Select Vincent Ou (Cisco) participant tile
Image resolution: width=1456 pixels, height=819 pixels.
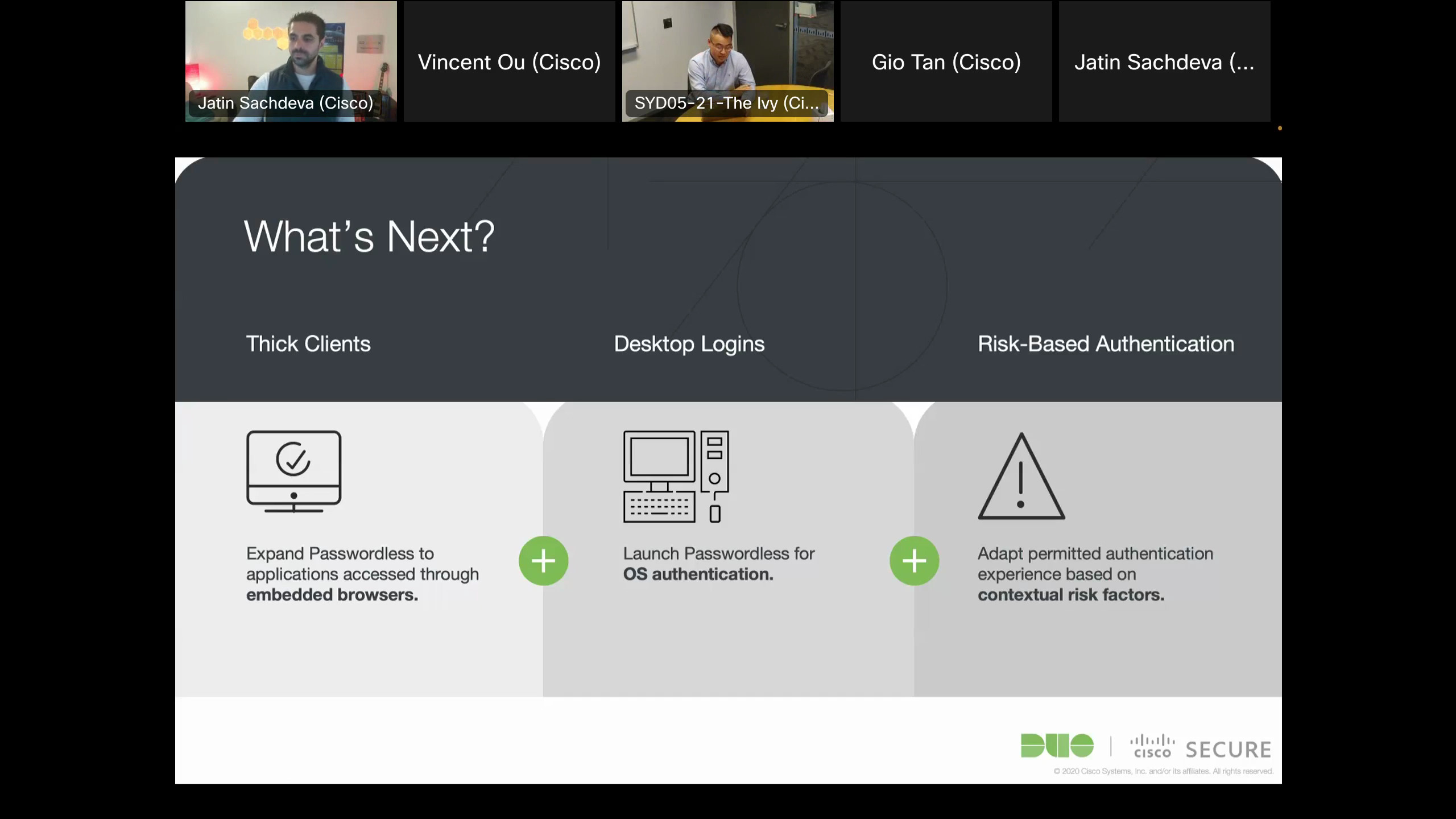click(x=509, y=62)
